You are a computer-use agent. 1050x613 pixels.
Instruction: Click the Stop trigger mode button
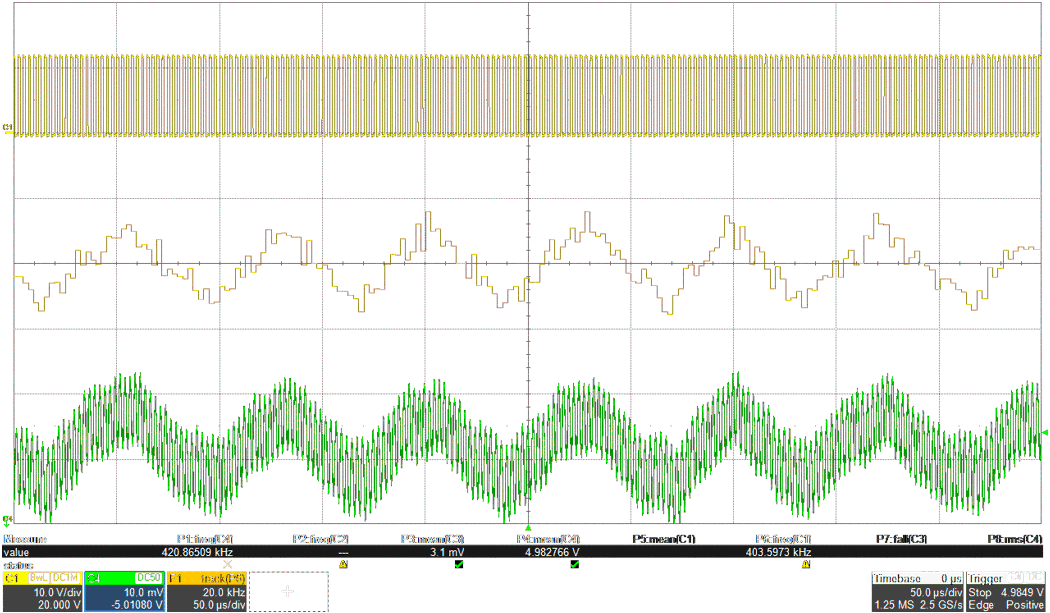pyautogui.click(x=980, y=593)
